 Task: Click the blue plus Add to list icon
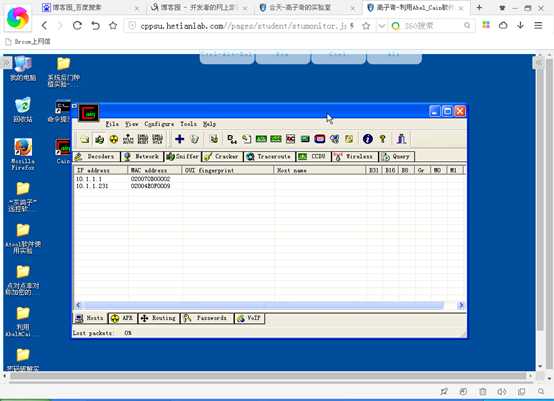(179, 139)
